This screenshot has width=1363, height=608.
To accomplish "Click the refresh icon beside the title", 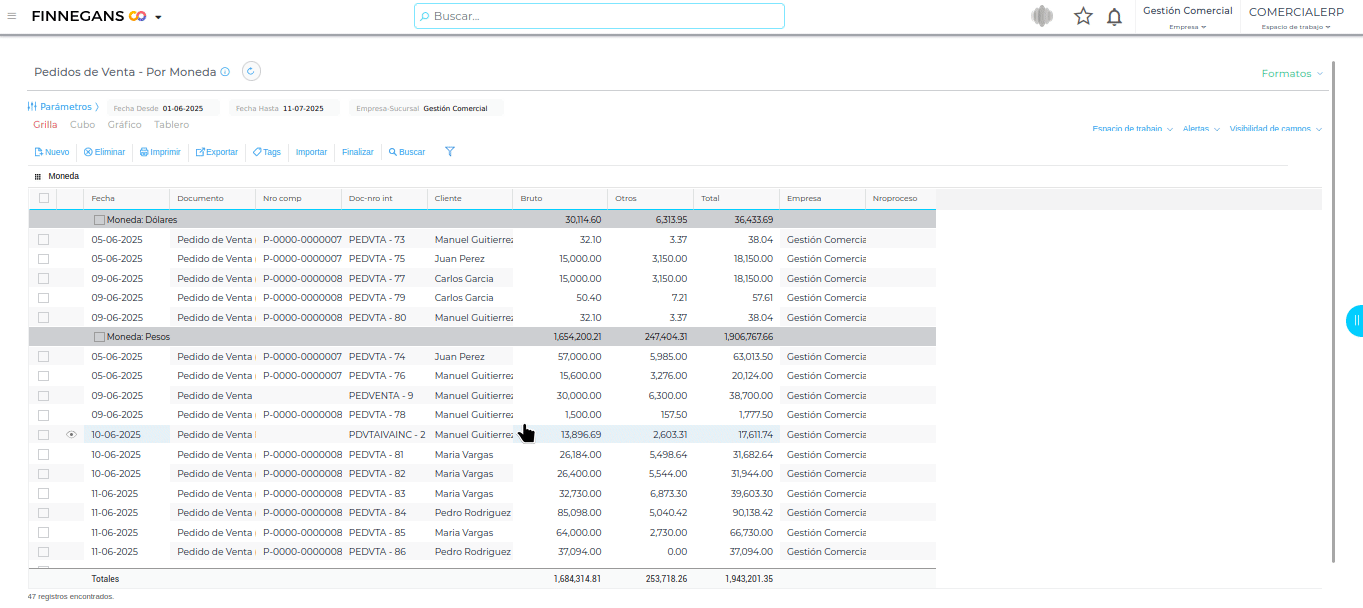I will point(251,71).
